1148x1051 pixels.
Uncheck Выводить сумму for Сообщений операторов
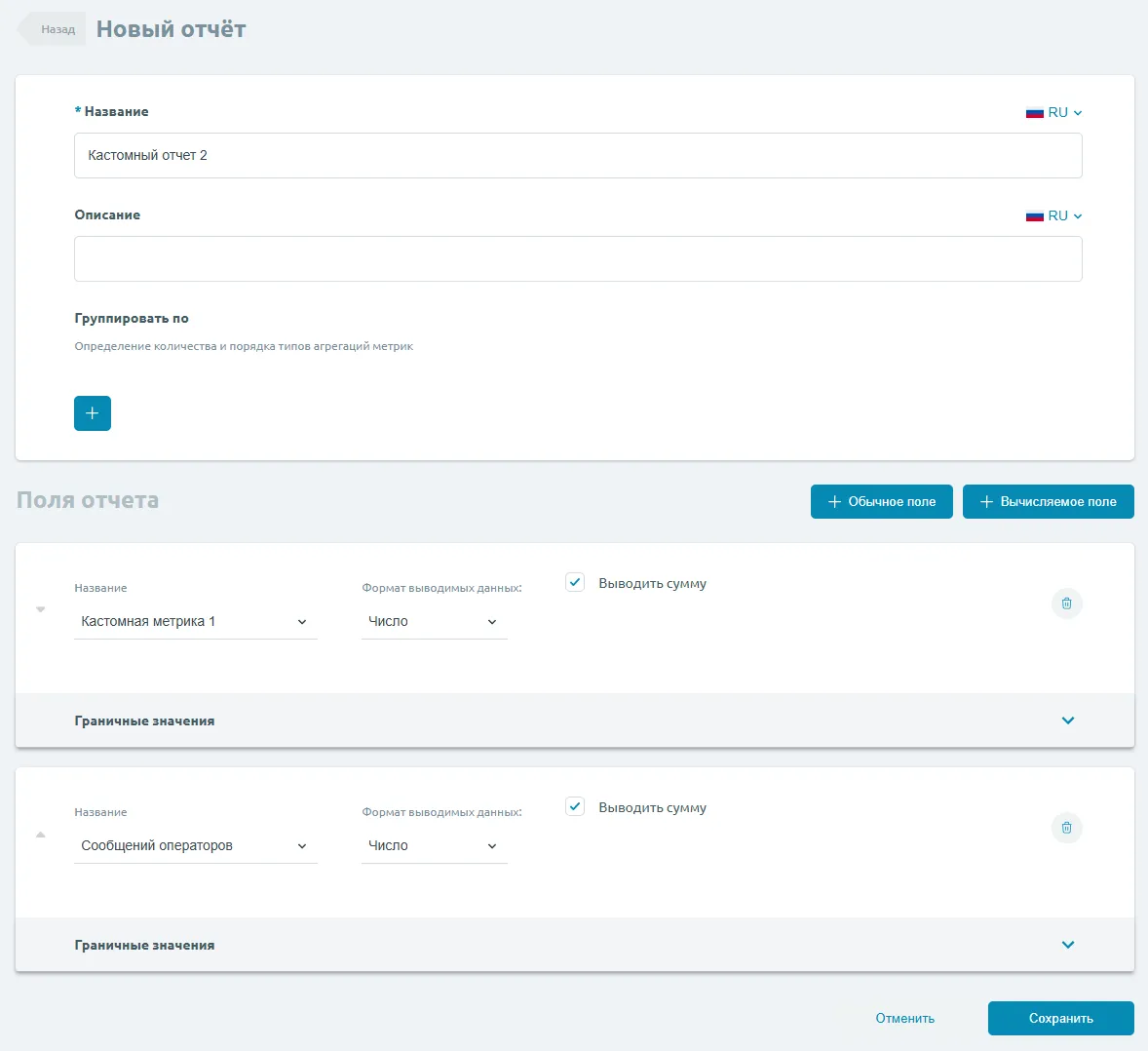tap(575, 807)
